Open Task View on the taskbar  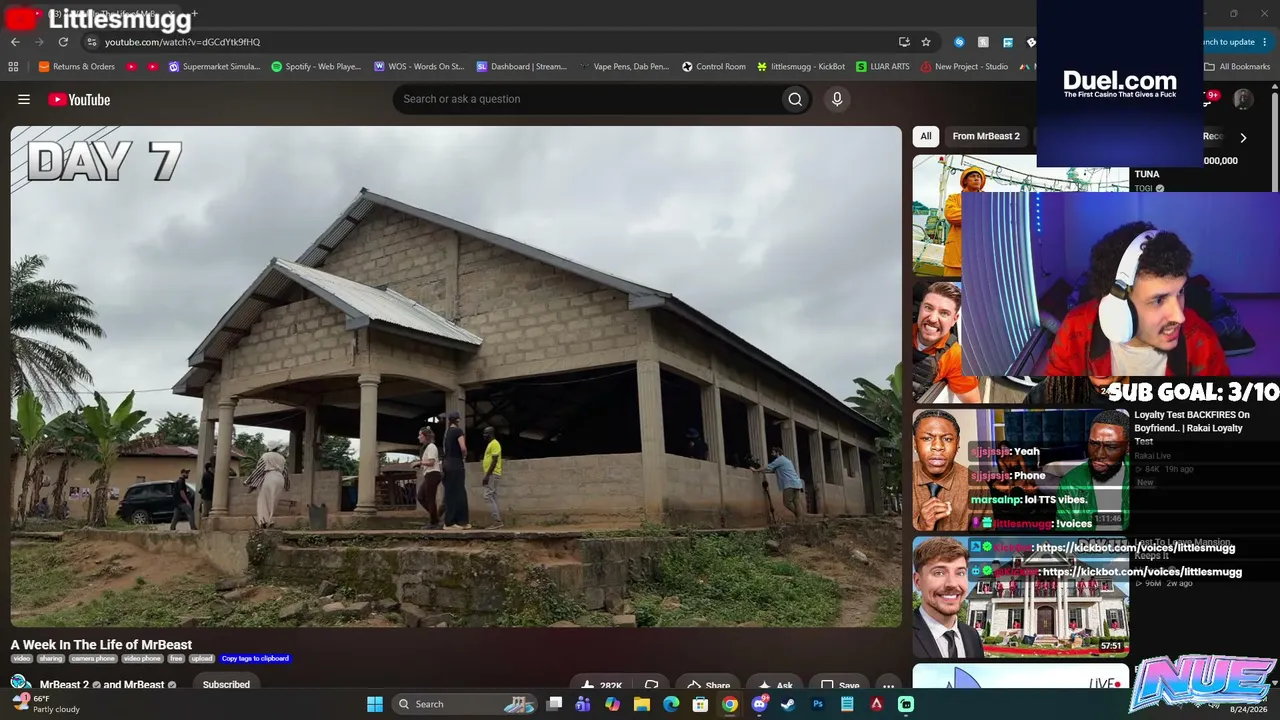click(x=555, y=704)
